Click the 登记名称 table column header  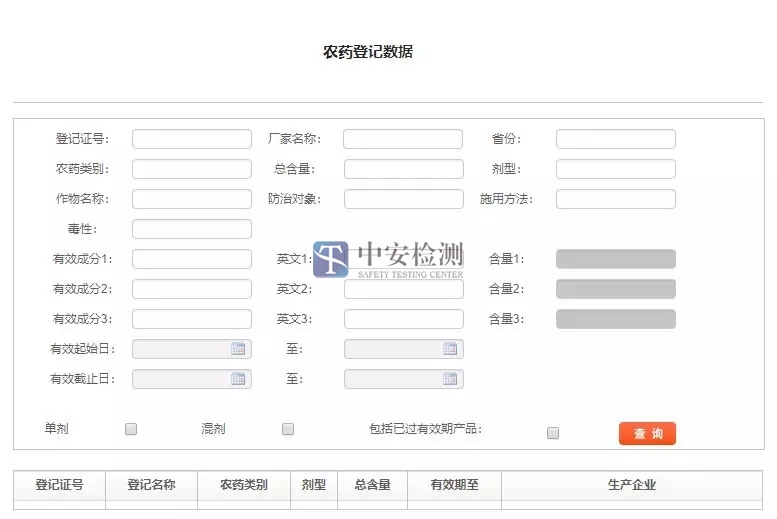(x=151, y=485)
